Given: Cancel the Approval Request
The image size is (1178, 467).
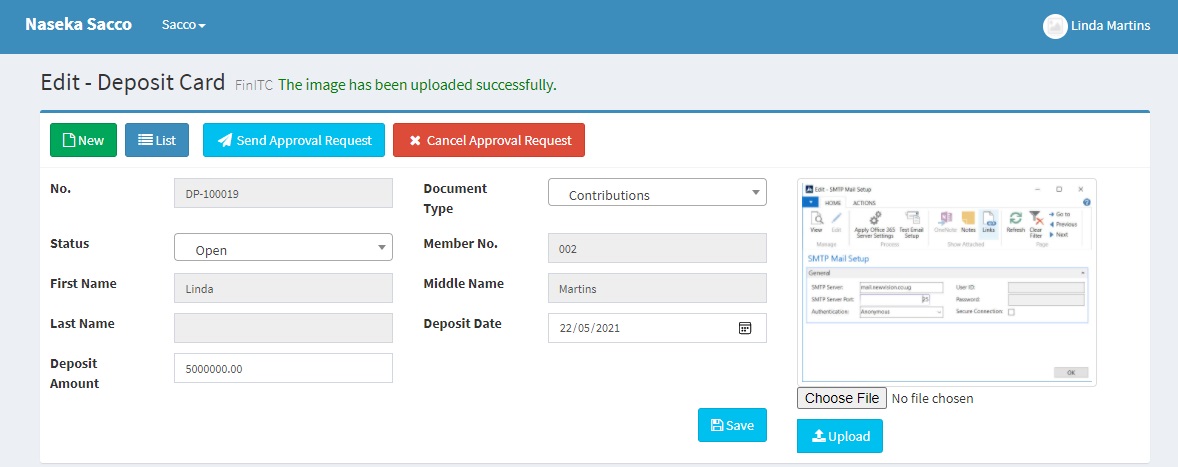Looking at the screenshot, I should (488, 140).
